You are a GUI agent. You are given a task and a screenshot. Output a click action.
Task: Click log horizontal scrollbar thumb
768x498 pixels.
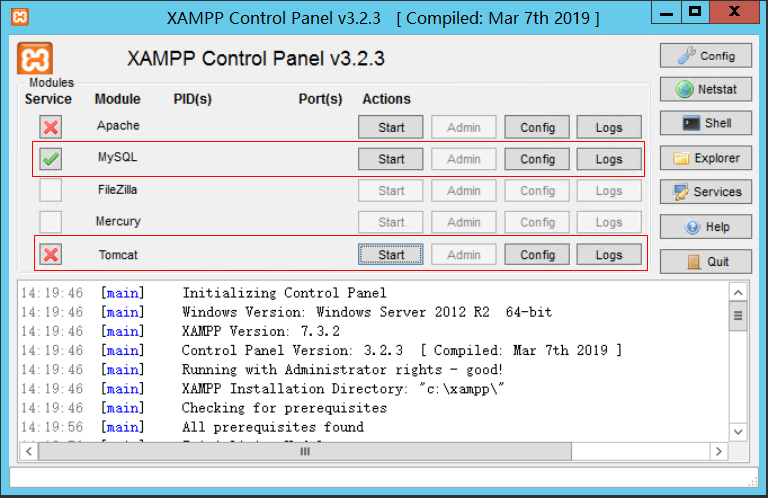[305, 451]
